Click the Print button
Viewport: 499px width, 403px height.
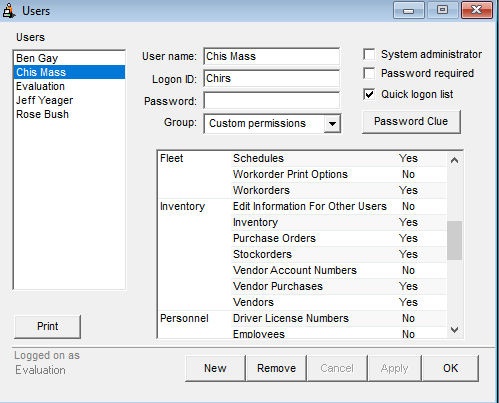coord(48,326)
